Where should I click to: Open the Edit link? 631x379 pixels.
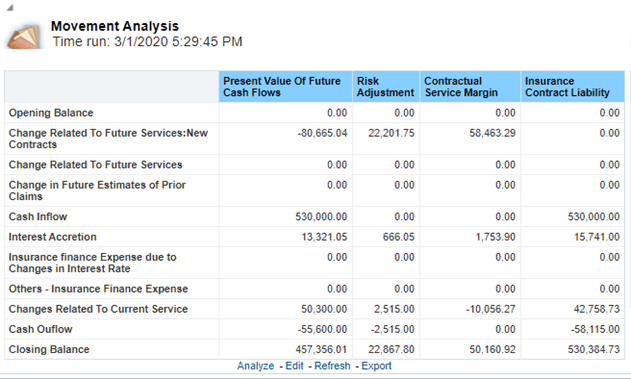pyautogui.click(x=295, y=366)
